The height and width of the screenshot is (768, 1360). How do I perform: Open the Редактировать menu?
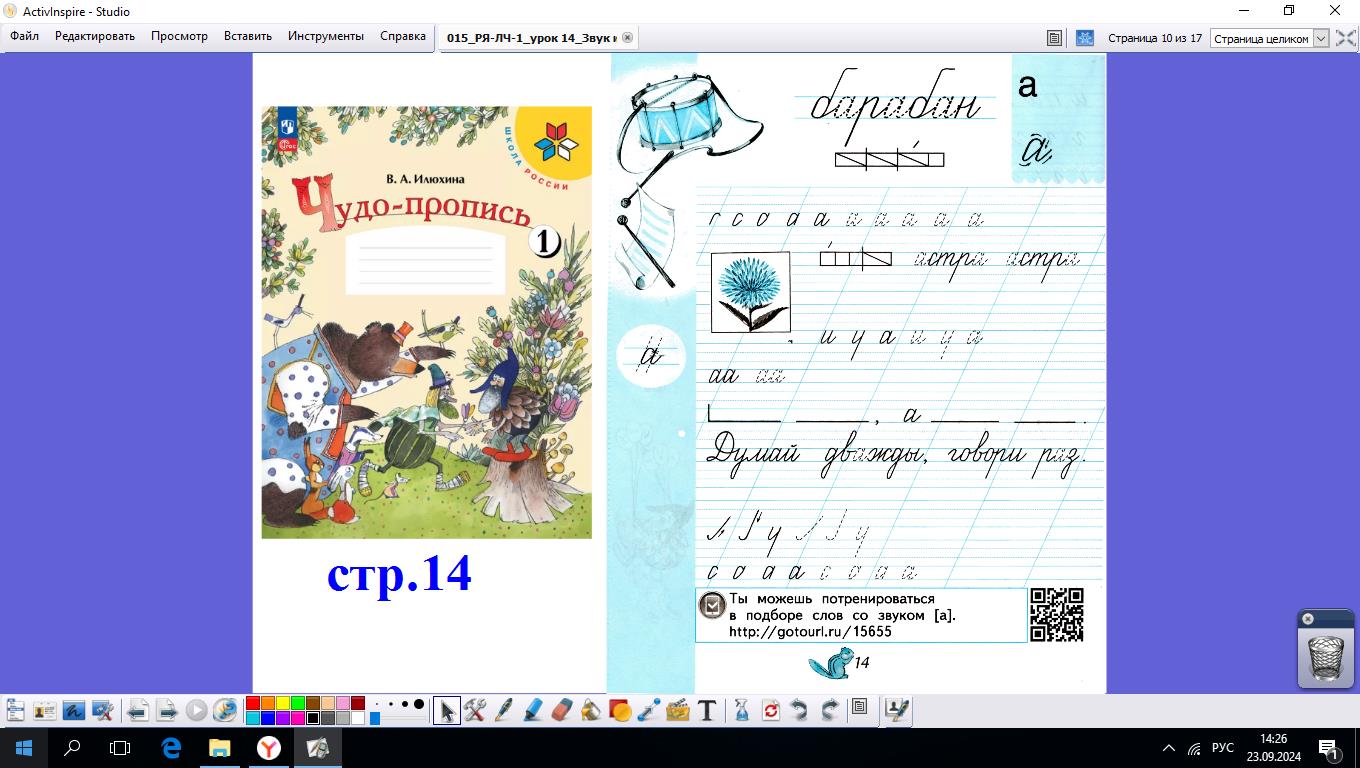[95, 36]
